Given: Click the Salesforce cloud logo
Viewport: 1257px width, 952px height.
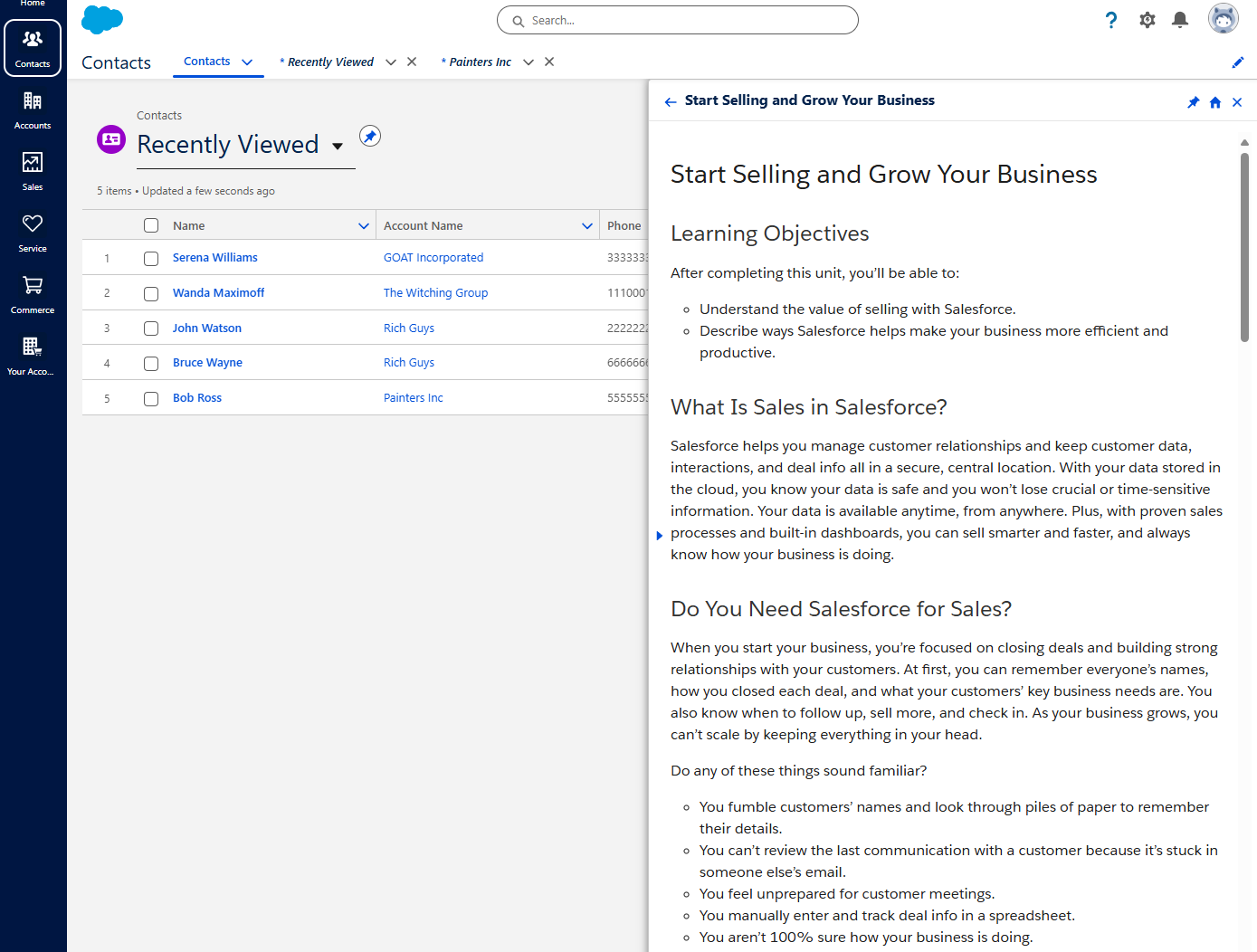Looking at the screenshot, I should pos(101,19).
